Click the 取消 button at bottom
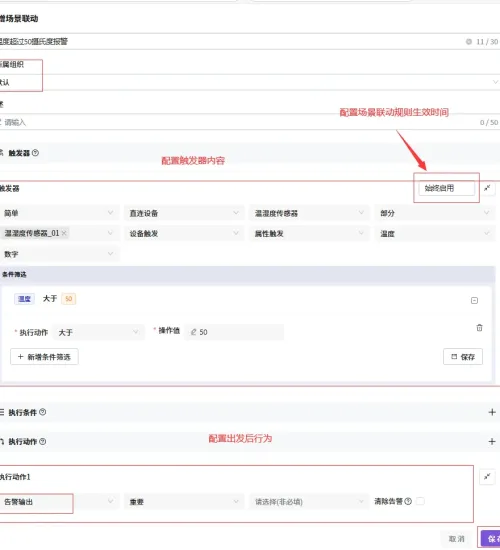The image size is (500, 550). point(456,539)
